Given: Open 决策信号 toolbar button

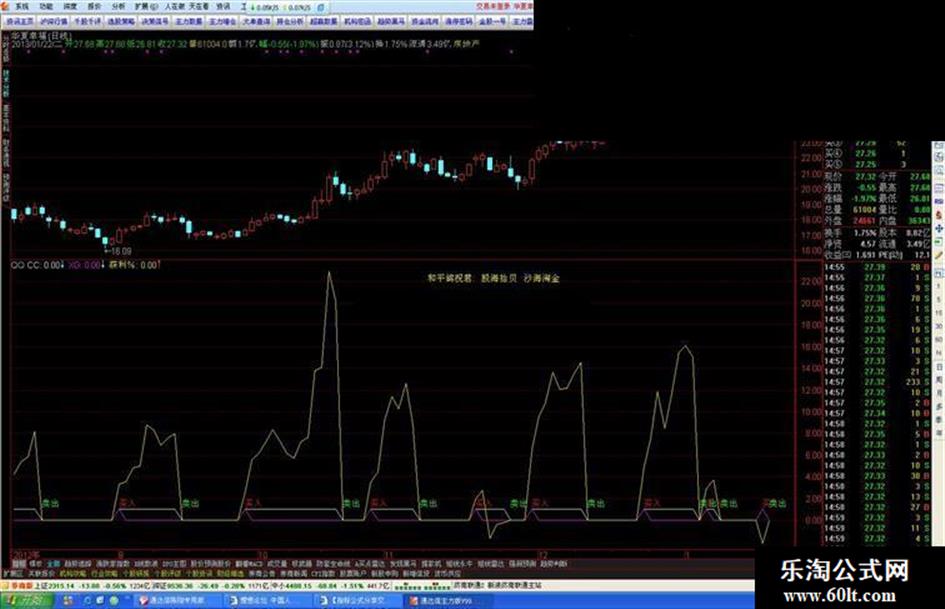Looking at the screenshot, I should (x=155, y=21).
